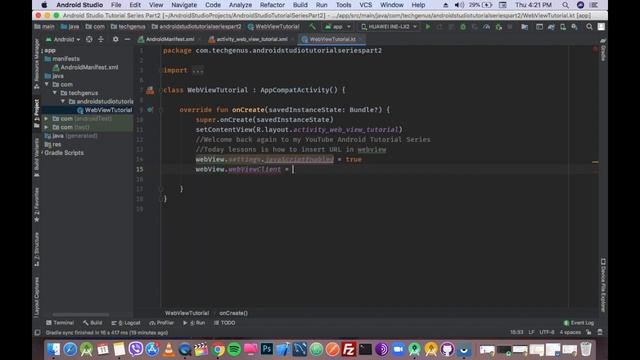Collapse the androidstudiotutoria package
Viewport: 640px width, 360px height.
(x=63, y=102)
